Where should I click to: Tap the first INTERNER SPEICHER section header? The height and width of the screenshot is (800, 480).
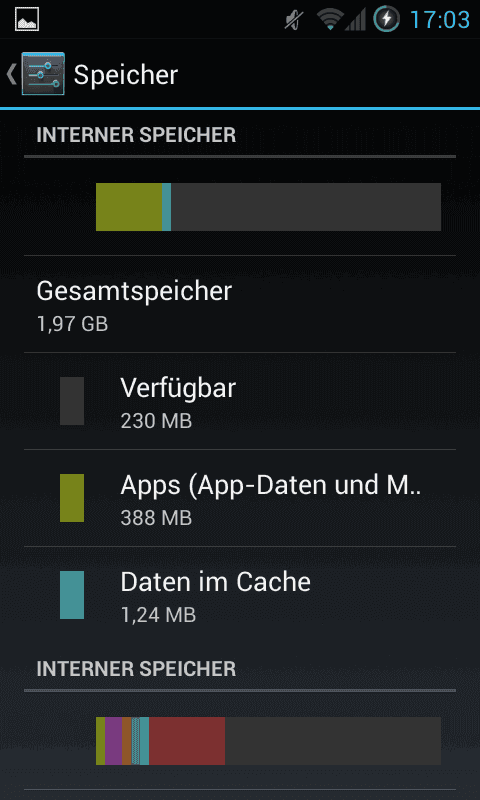tap(136, 135)
